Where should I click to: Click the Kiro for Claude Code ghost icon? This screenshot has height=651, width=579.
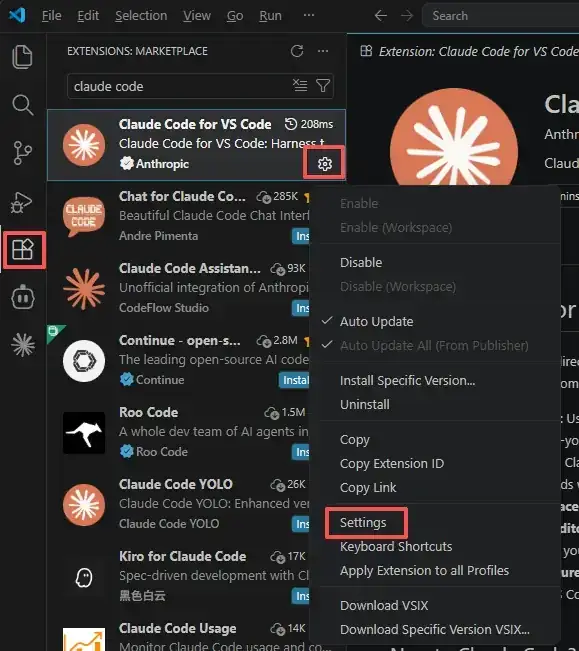pos(84,577)
